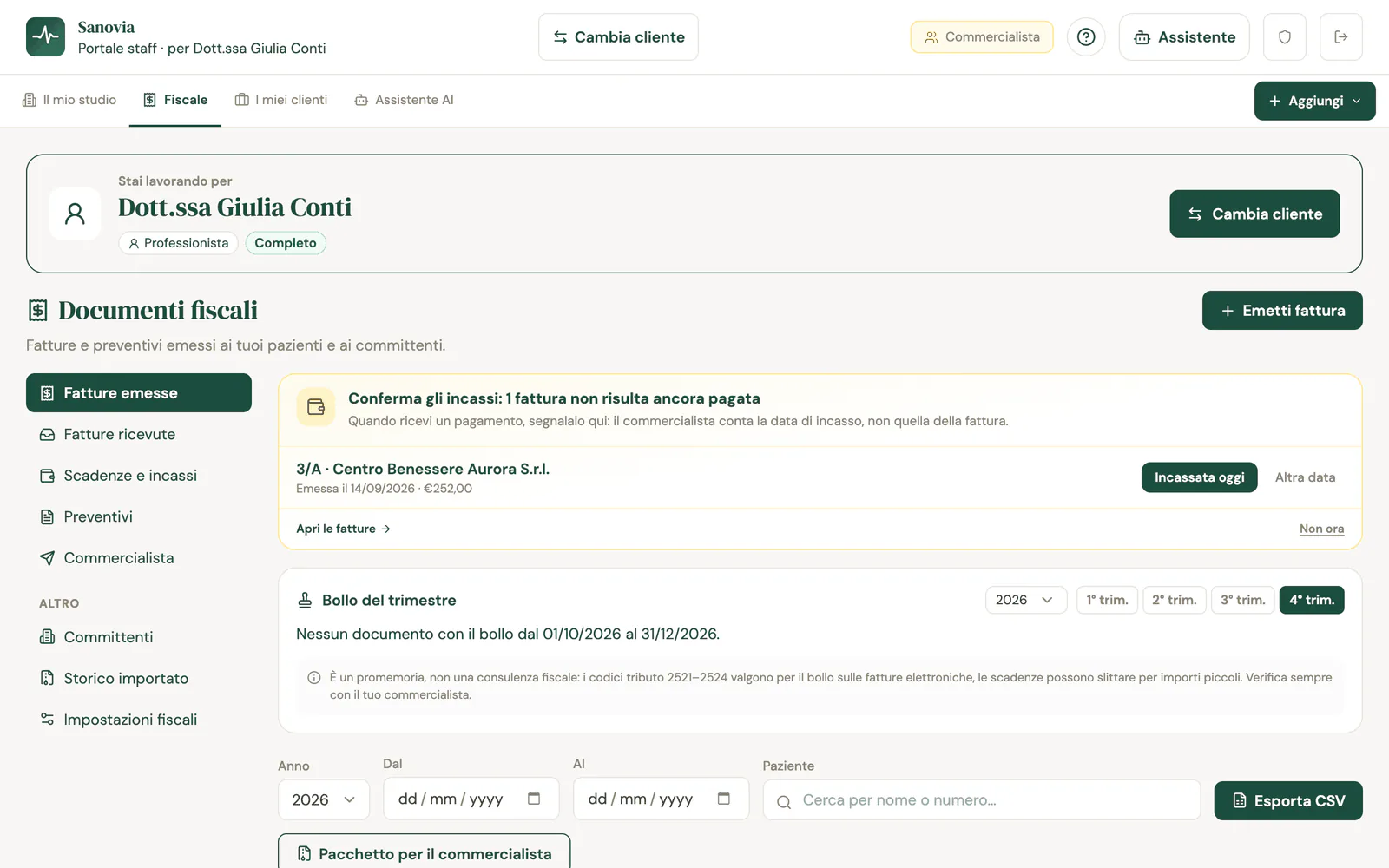Click the info icon beside the promemoria note

pos(314,678)
